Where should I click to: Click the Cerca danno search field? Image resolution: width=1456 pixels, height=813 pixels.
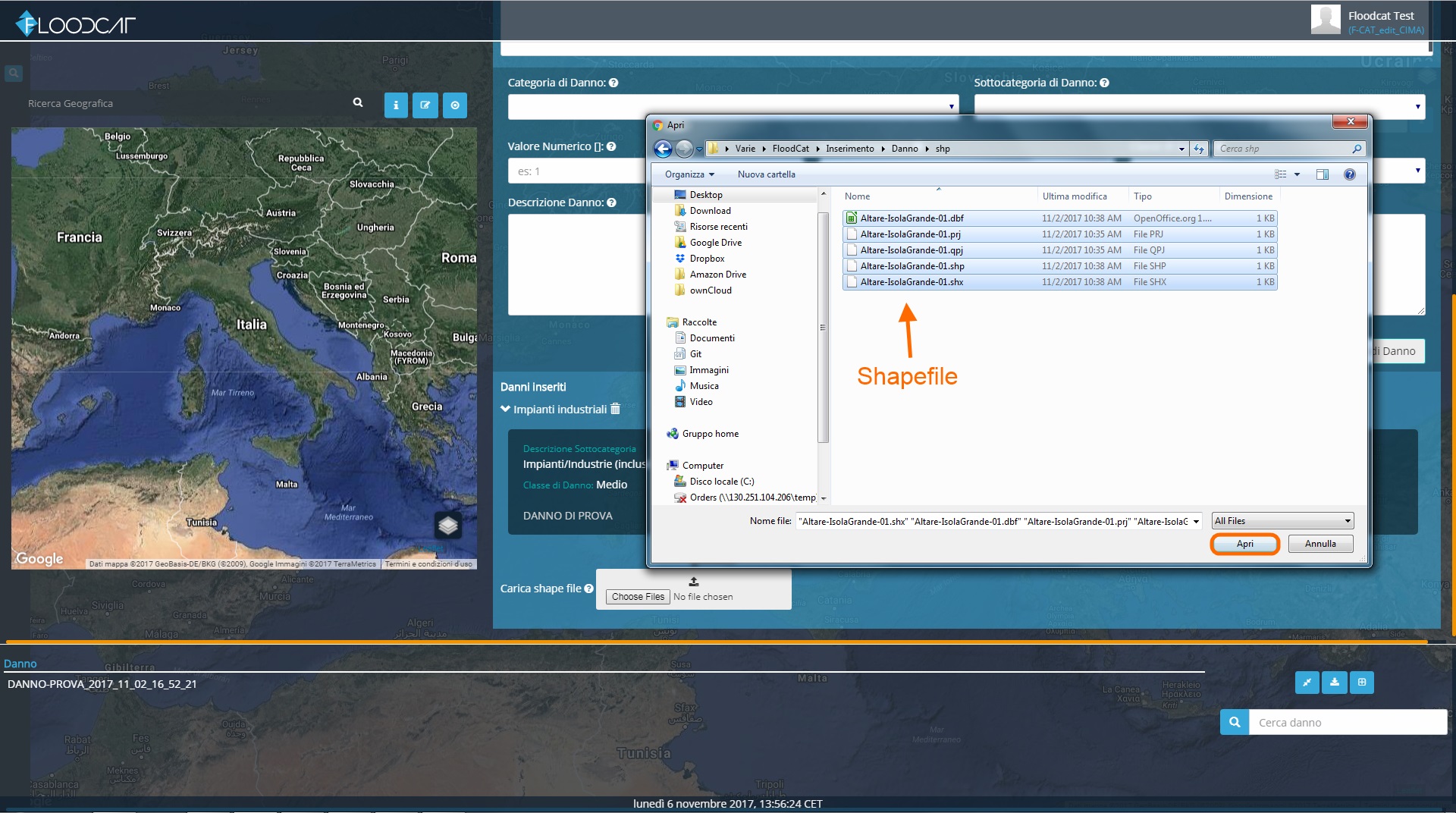[x=1348, y=722]
